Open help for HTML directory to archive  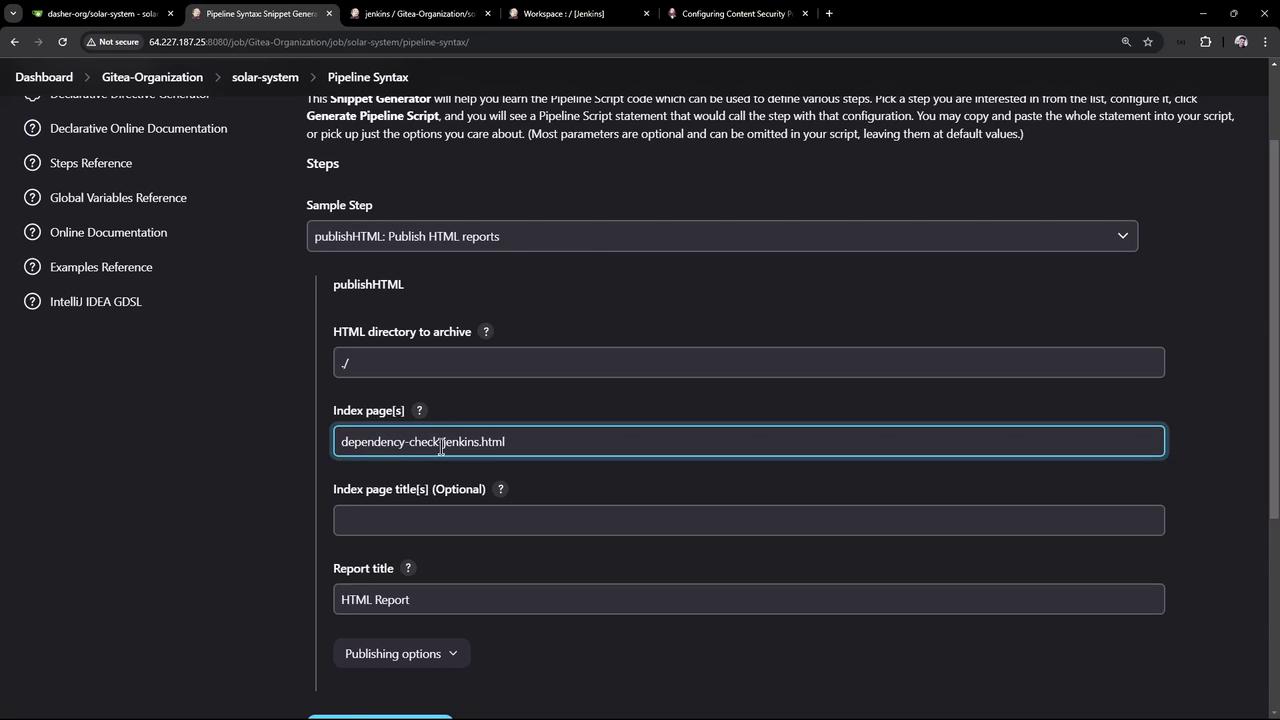(486, 332)
